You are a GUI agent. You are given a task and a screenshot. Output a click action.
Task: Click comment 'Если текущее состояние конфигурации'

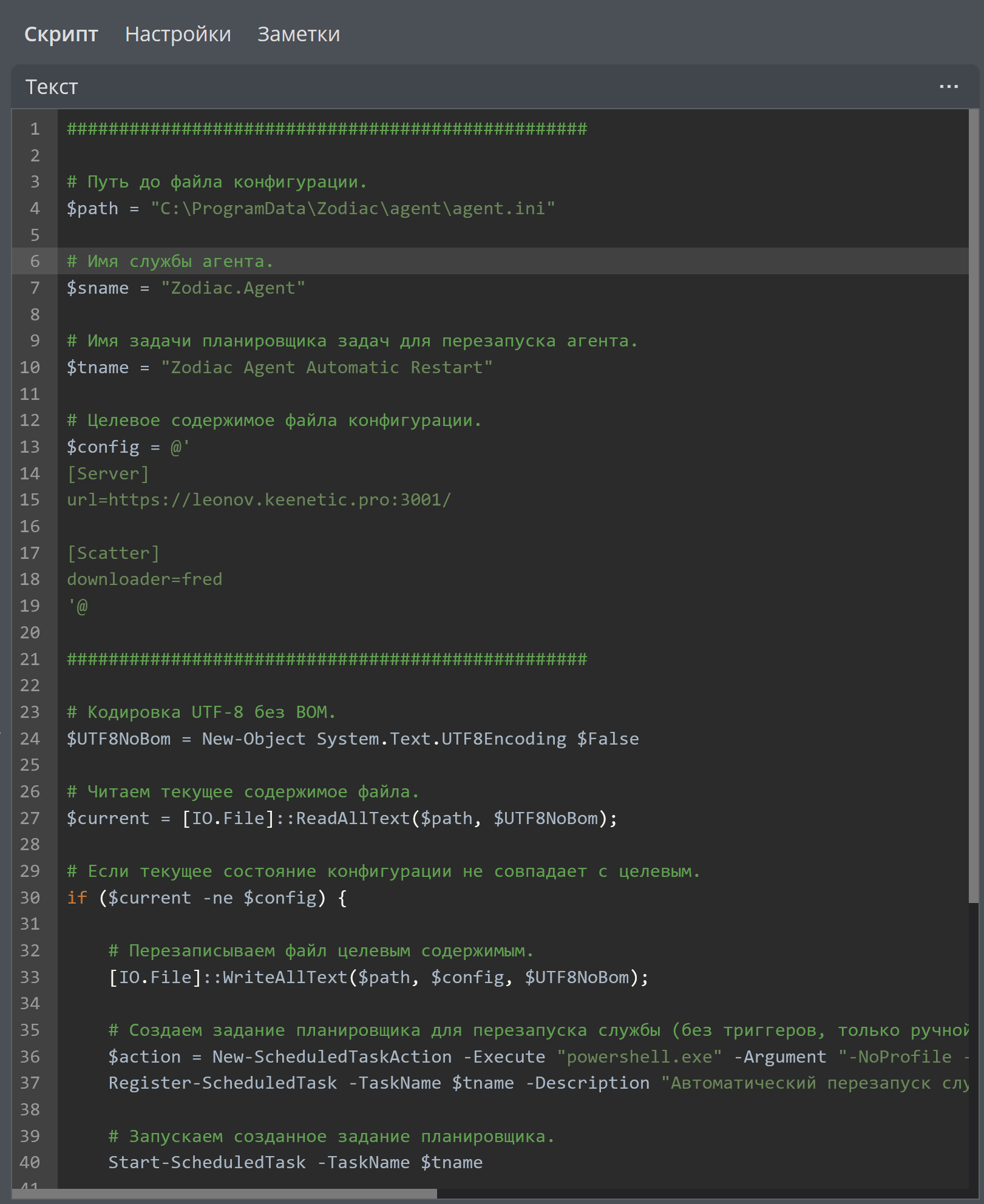(384, 871)
